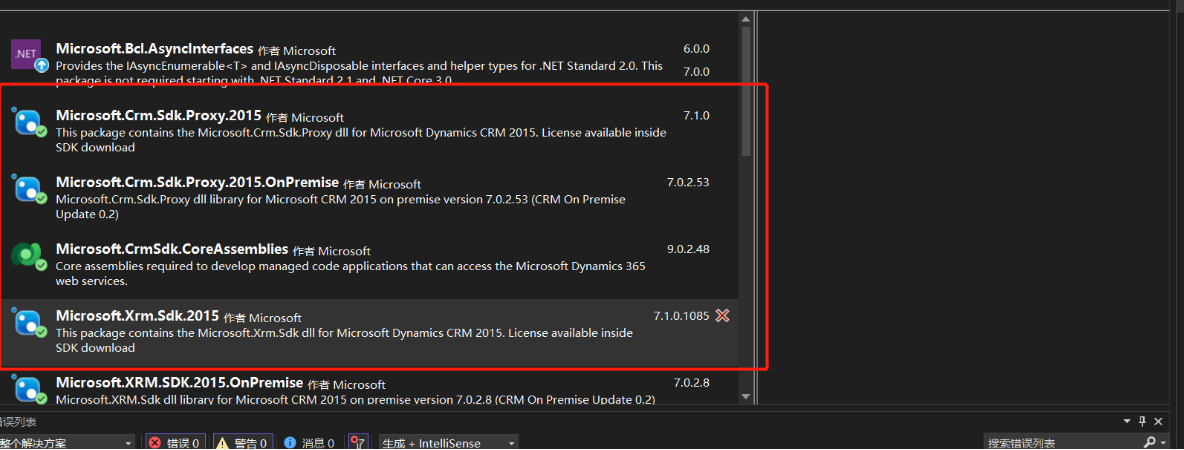Select the Microsoft.Bcl.AsyncInterfaces package name

coord(154,49)
